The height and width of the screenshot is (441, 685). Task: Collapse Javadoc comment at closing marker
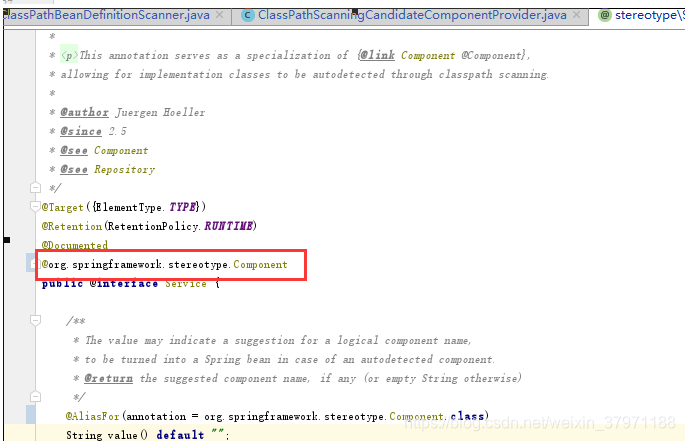[x=35, y=188]
